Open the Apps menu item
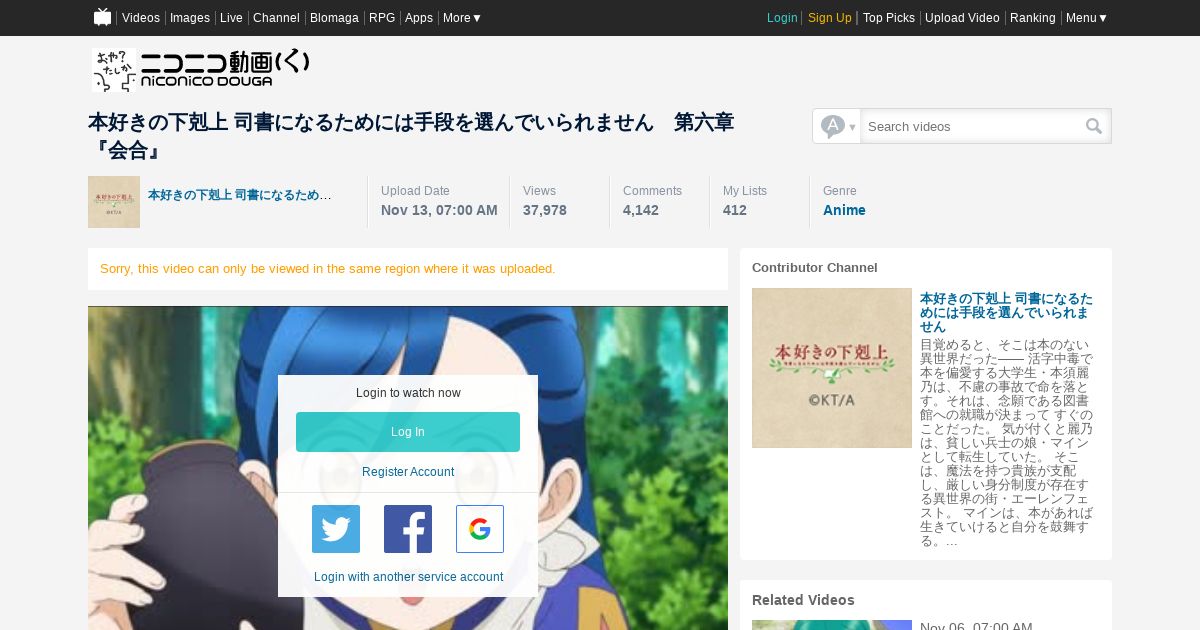This screenshot has width=1200, height=630. tap(419, 18)
